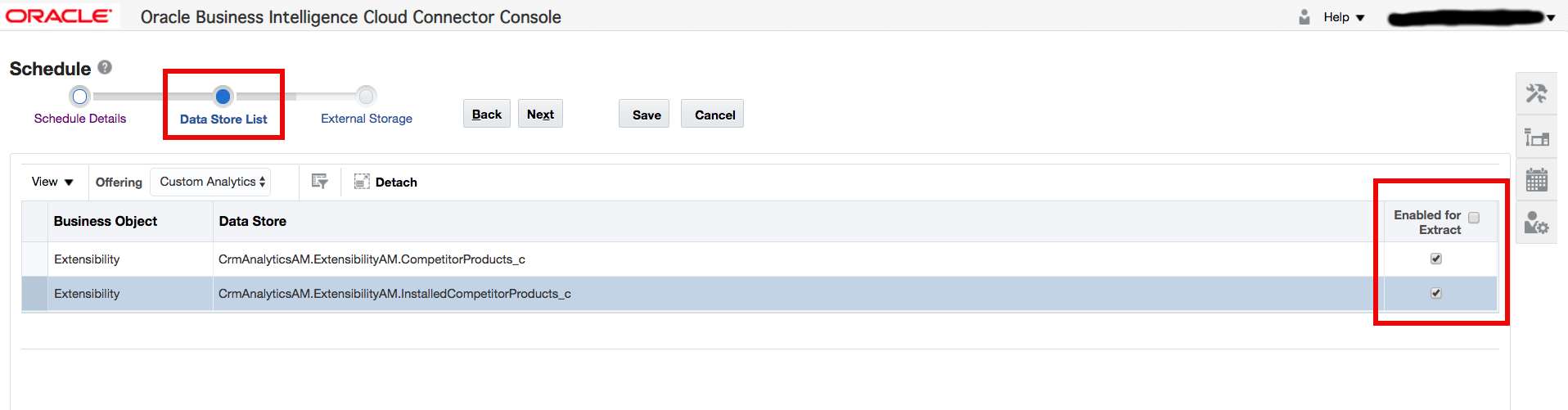Toggle the Enabled for Extract header checkbox
Screen dimensions: 1568x410
tap(1474, 218)
